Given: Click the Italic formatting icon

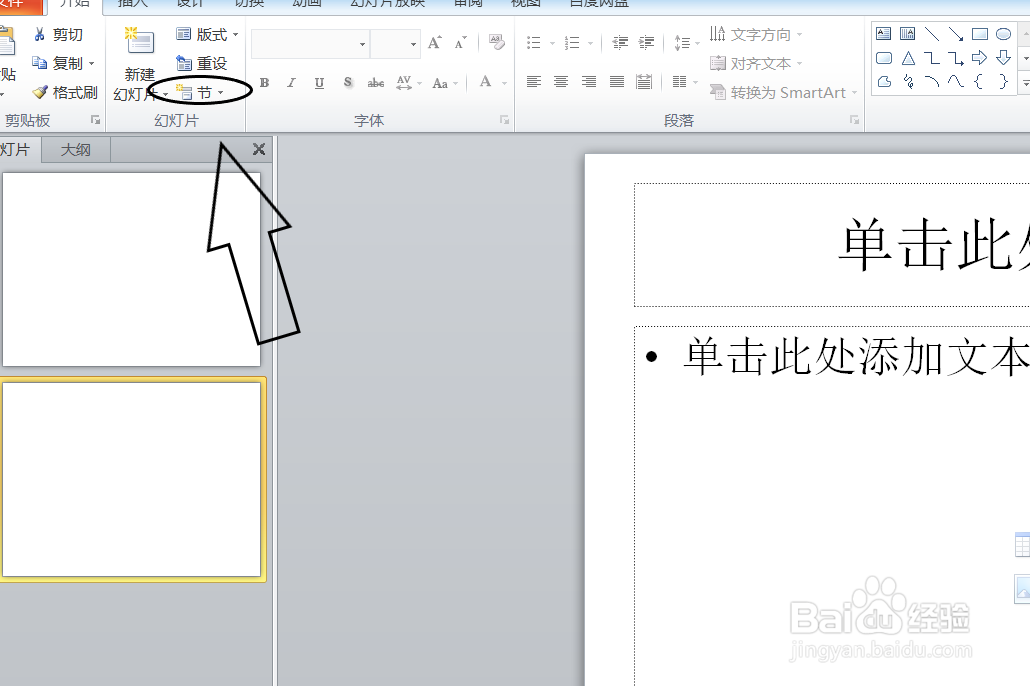Looking at the screenshot, I should (291, 82).
